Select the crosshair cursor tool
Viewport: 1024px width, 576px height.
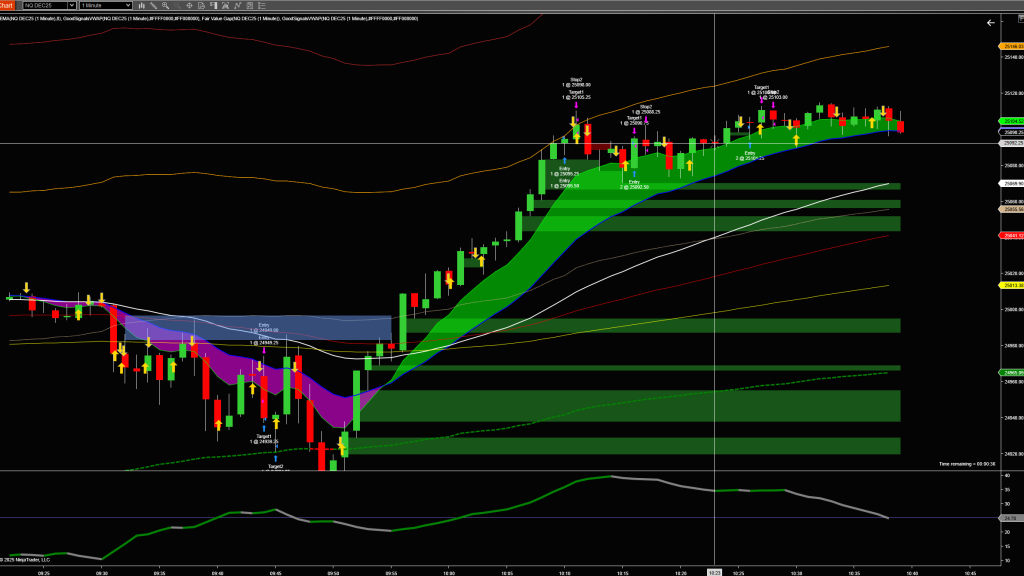coord(189,5)
